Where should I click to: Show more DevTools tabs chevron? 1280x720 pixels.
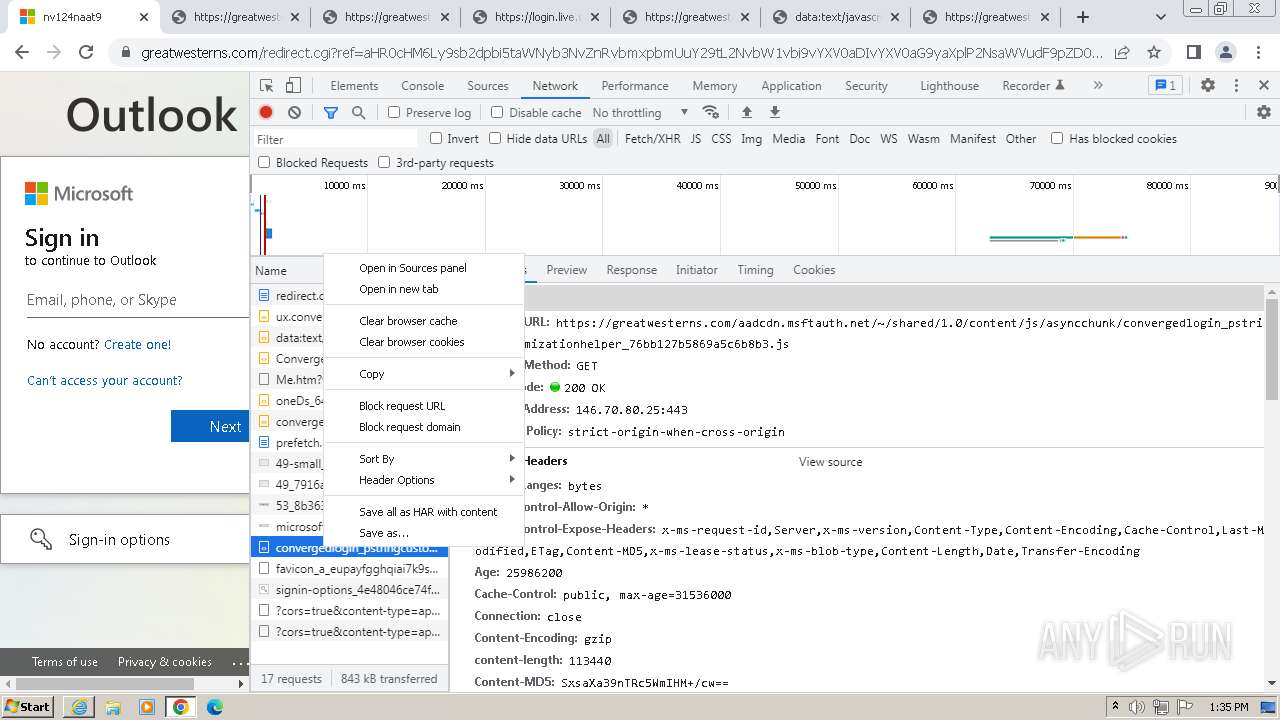tap(1098, 86)
